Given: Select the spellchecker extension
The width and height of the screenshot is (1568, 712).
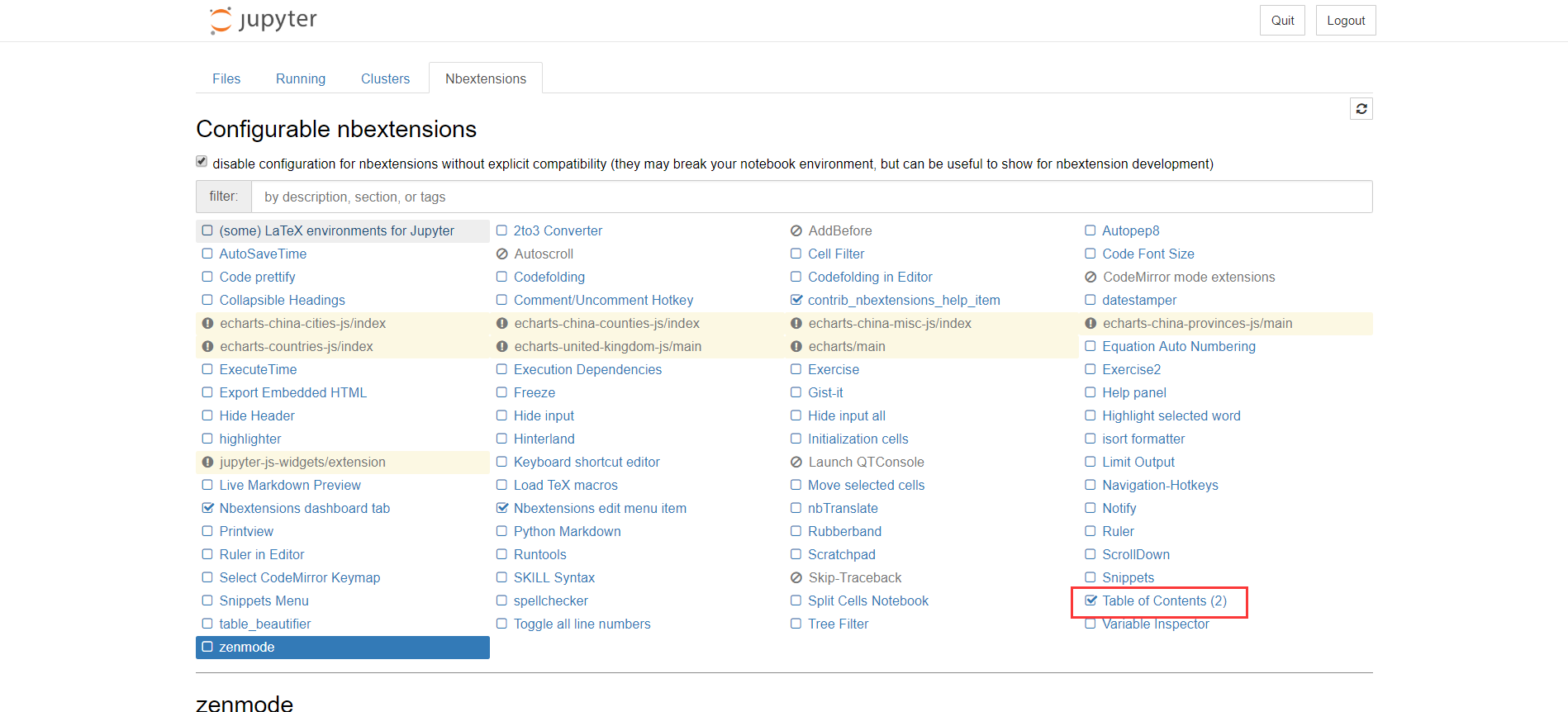Looking at the screenshot, I should tap(551, 601).
